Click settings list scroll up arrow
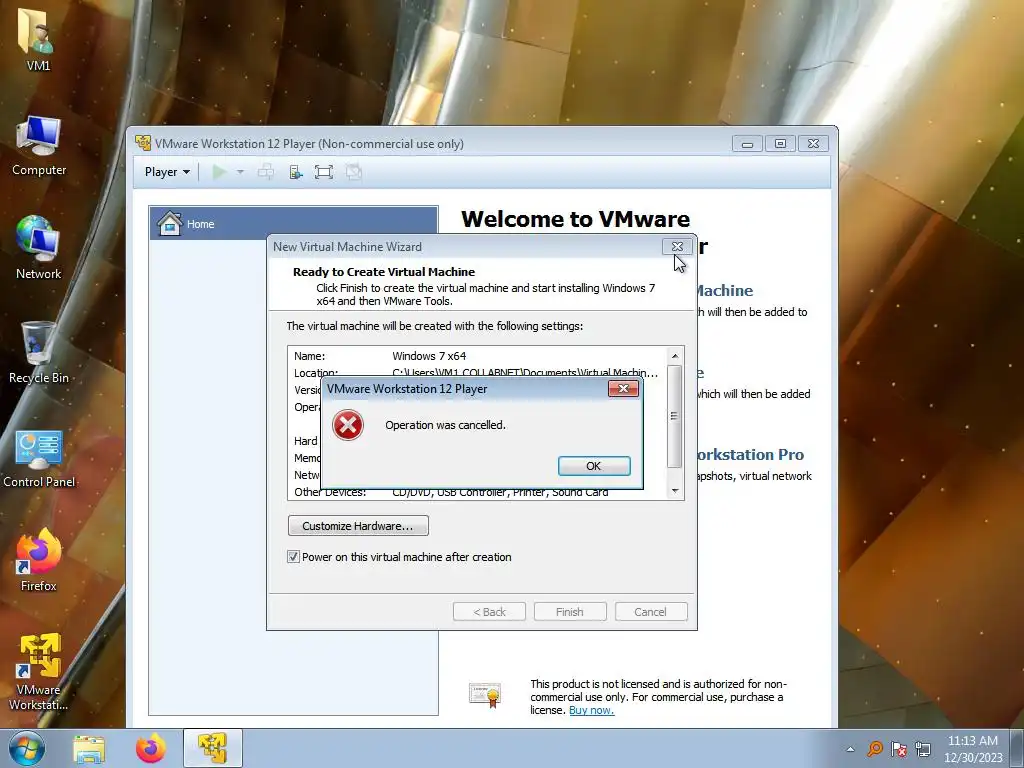This screenshot has width=1024, height=768. tap(675, 356)
